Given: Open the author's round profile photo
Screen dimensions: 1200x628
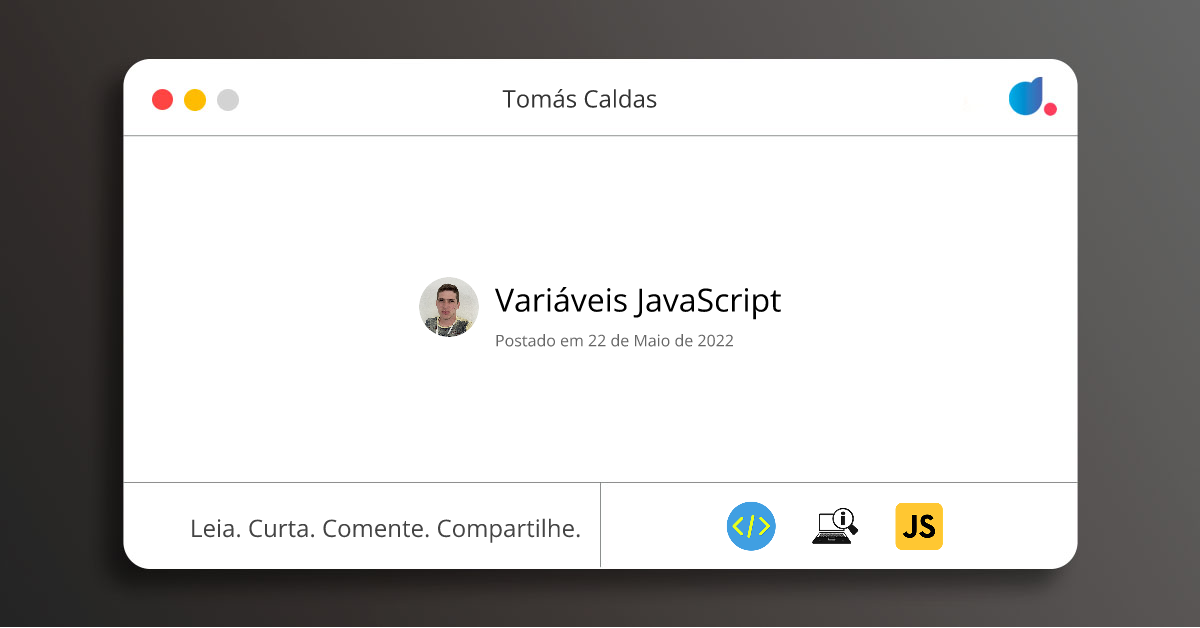Looking at the screenshot, I should tap(449, 307).
